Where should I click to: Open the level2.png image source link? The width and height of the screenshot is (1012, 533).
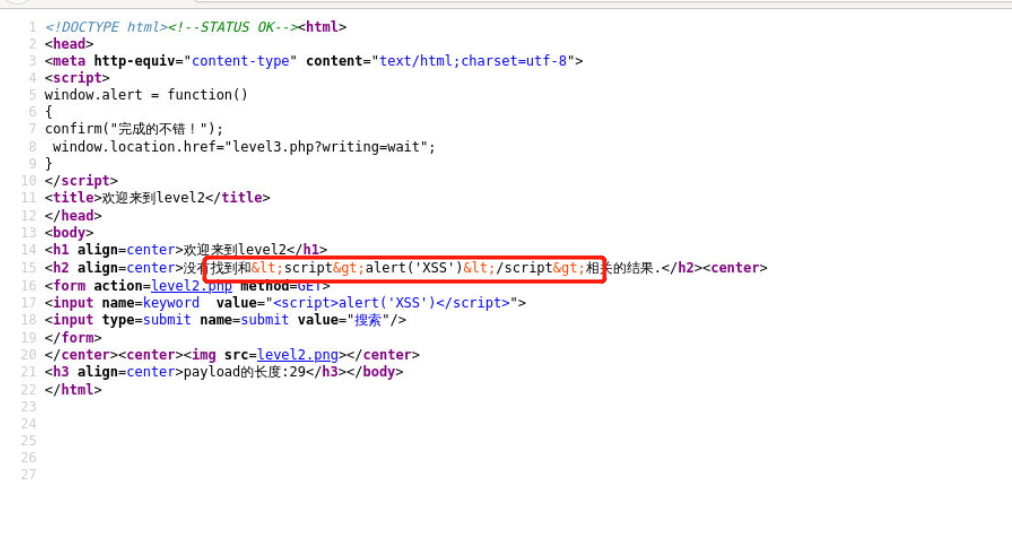tap(298, 355)
